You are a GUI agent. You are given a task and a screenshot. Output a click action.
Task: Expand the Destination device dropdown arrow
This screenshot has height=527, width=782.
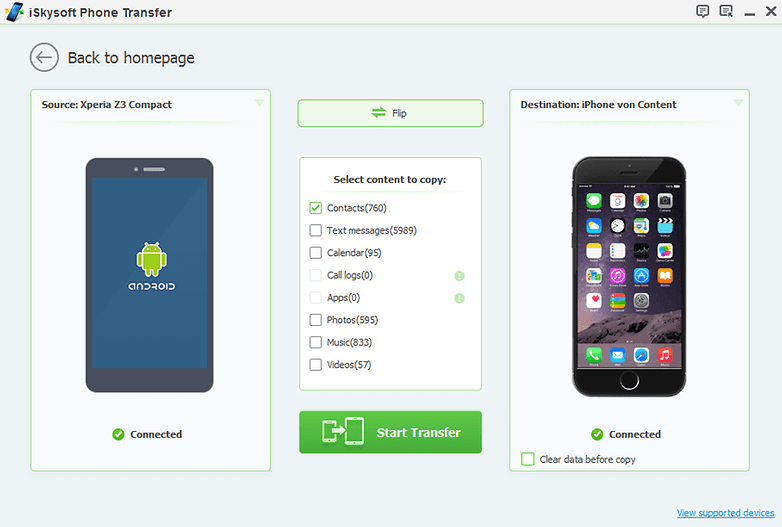pos(738,103)
